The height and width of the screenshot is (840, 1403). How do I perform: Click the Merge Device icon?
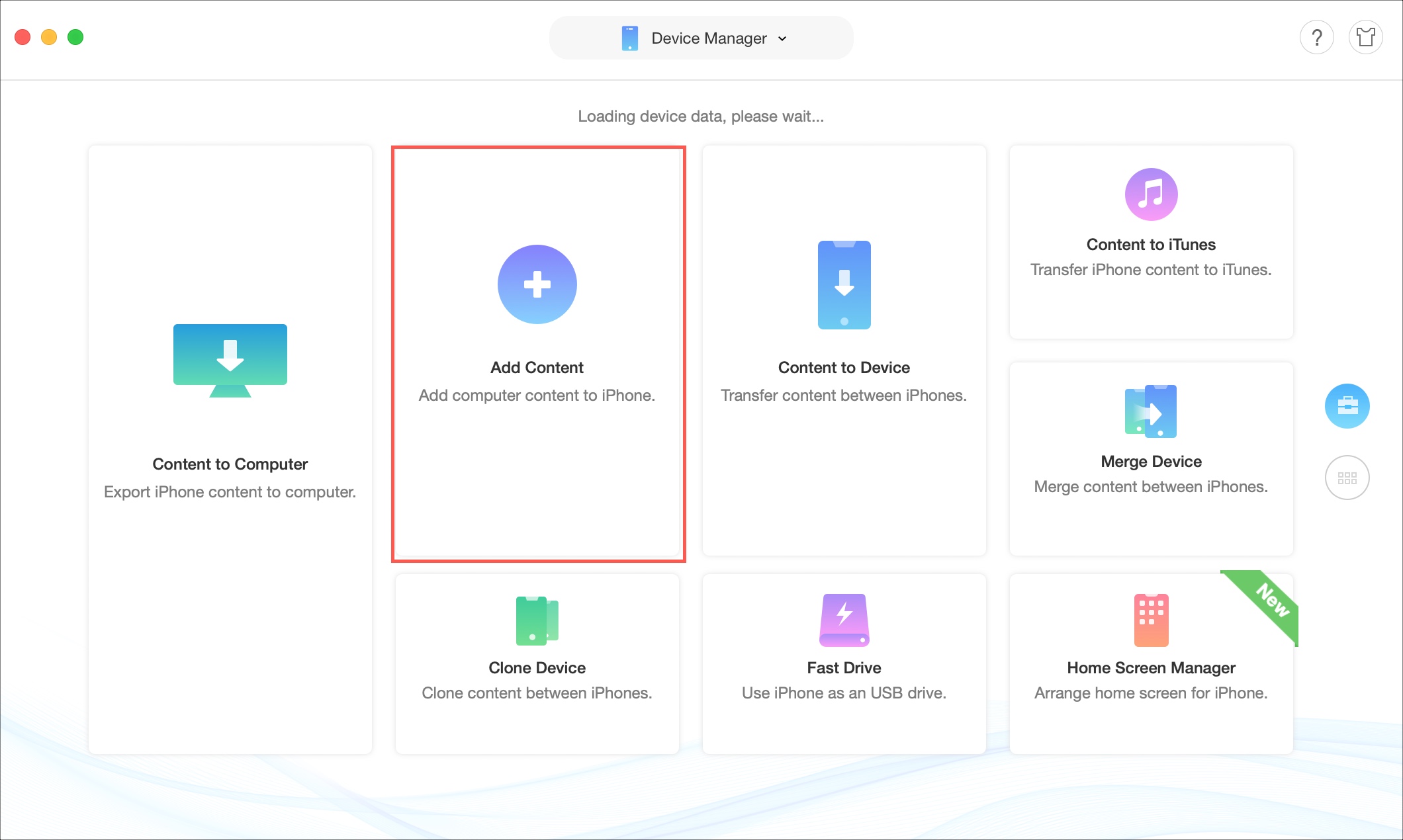coord(1151,411)
